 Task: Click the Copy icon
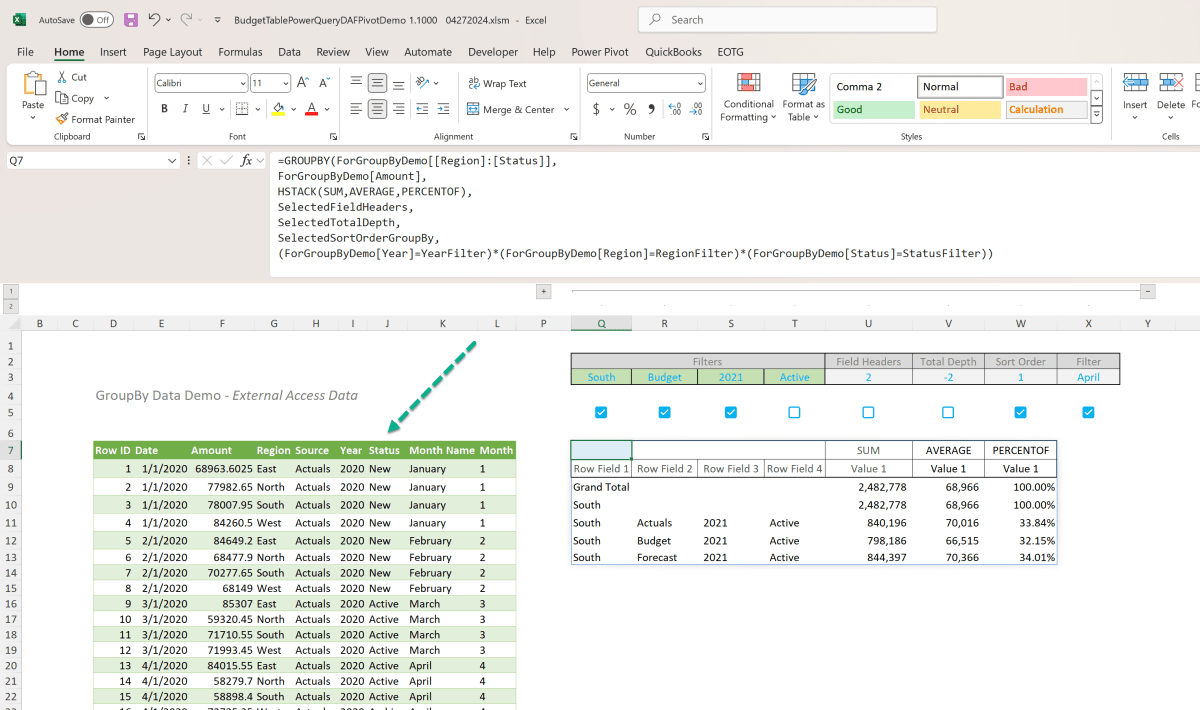click(x=60, y=98)
